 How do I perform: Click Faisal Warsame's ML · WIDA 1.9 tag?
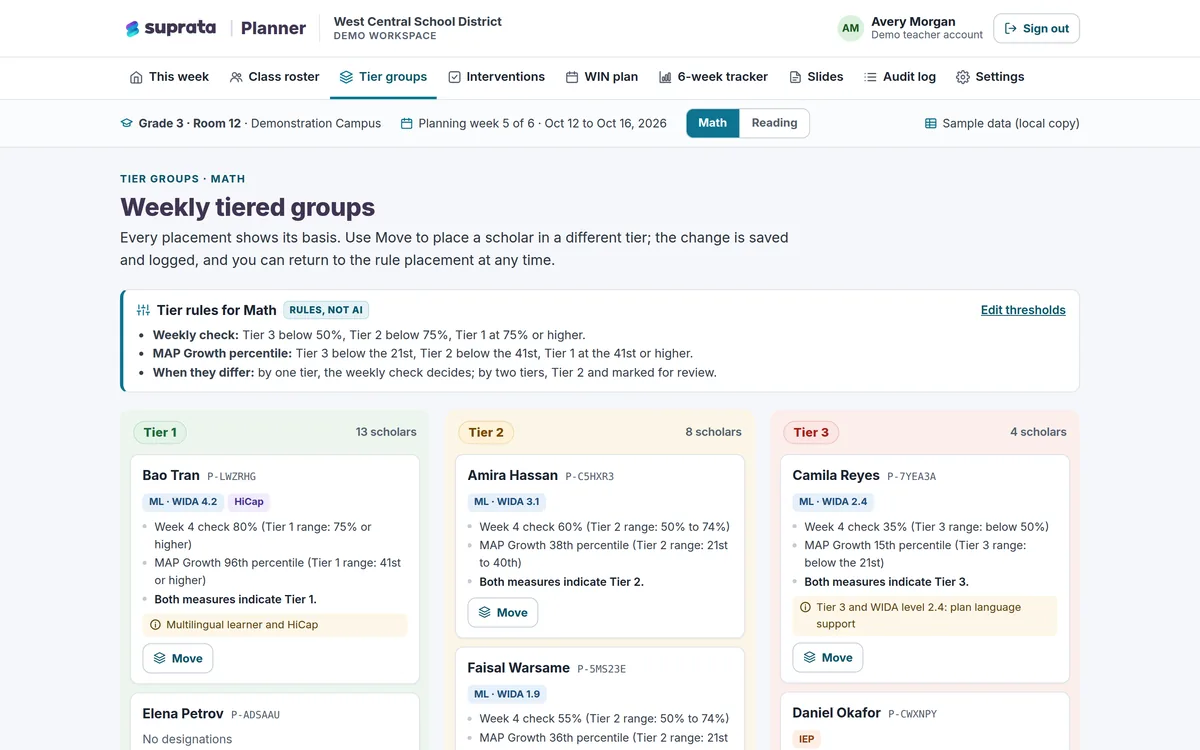pyautogui.click(x=507, y=694)
